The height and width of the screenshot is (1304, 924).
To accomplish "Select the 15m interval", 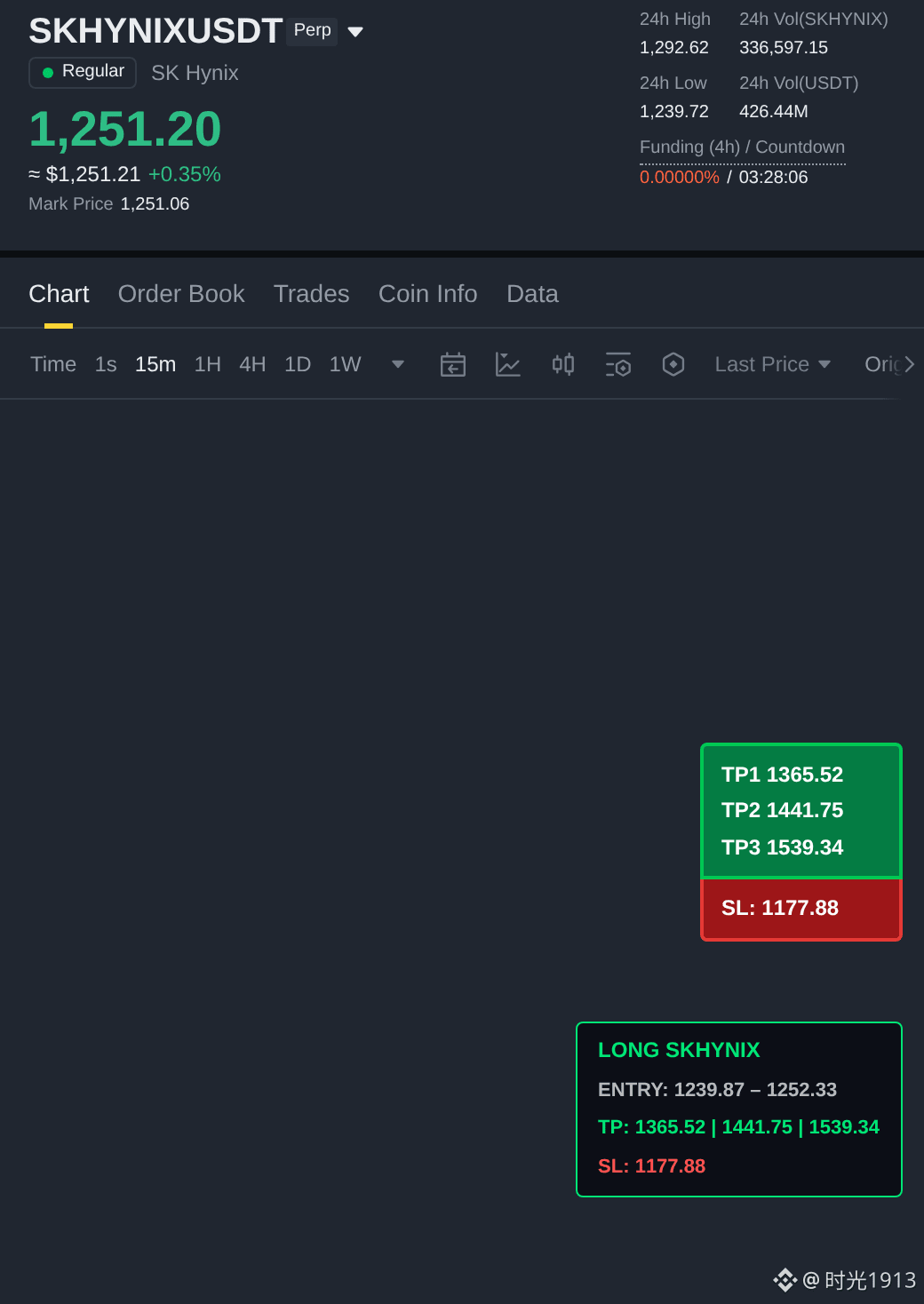I will coord(155,364).
